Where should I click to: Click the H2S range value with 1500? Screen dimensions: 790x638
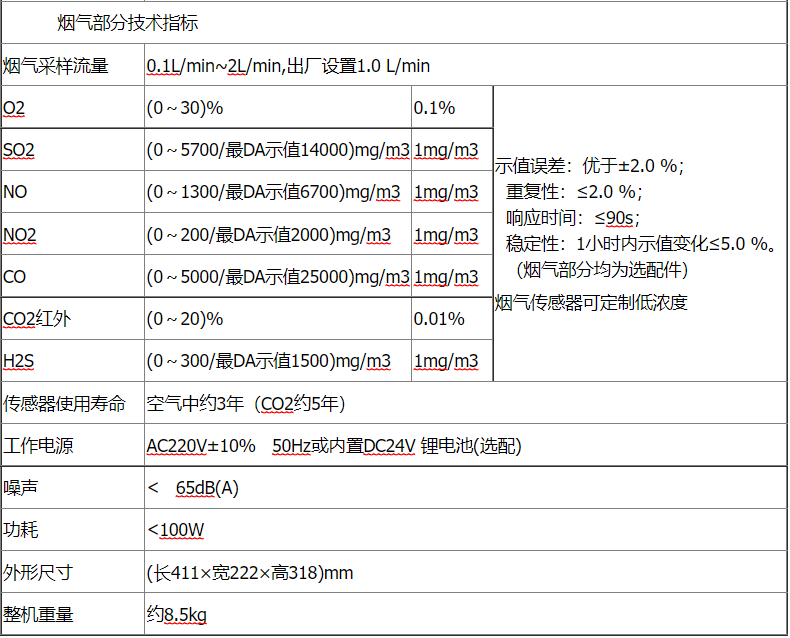click(x=269, y=362)
